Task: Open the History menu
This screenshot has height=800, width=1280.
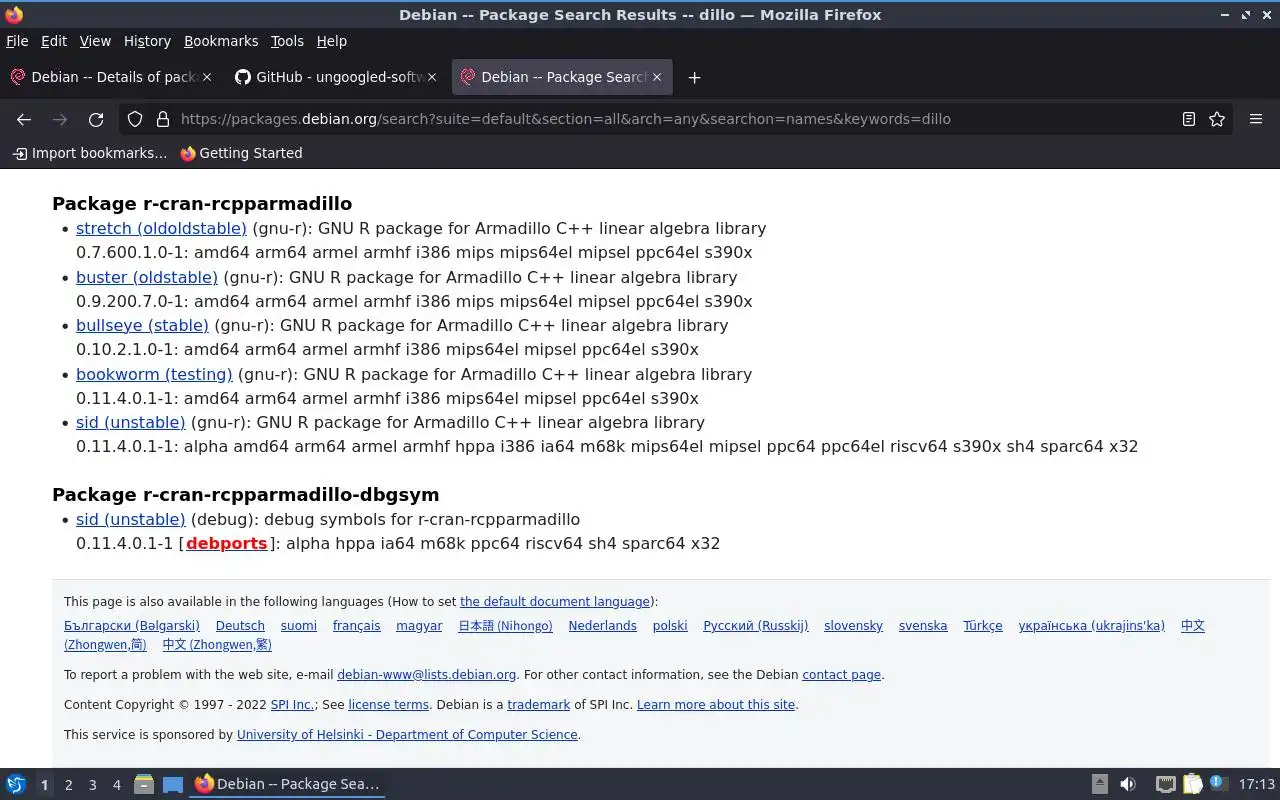Action: (147, 41)
